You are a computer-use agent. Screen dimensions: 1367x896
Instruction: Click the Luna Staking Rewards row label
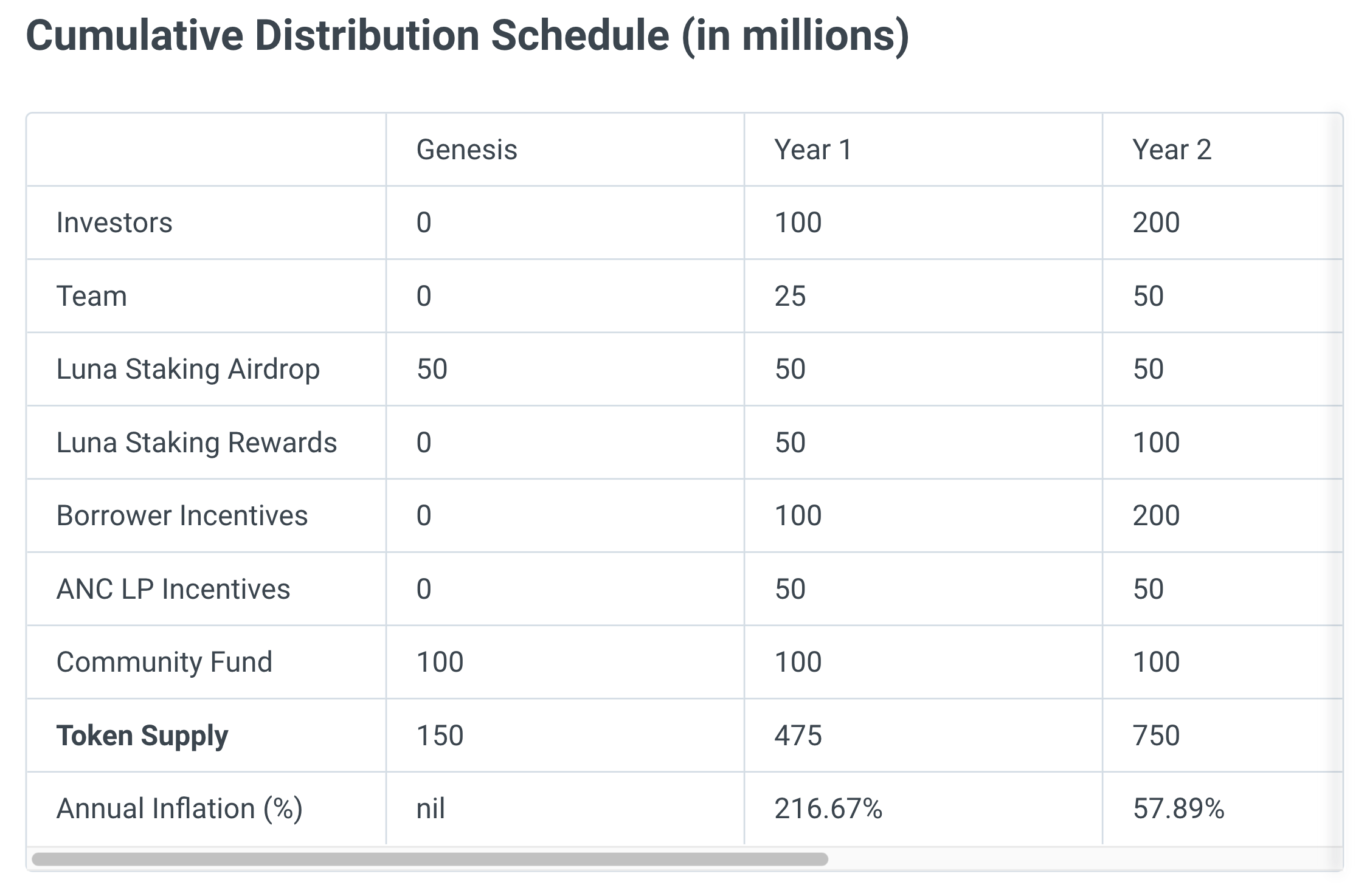[x=196, y=443]
